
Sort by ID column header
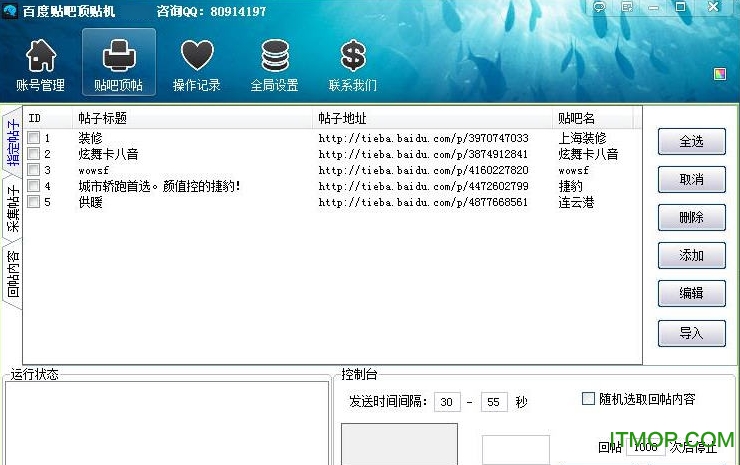[x=48, y=118]
